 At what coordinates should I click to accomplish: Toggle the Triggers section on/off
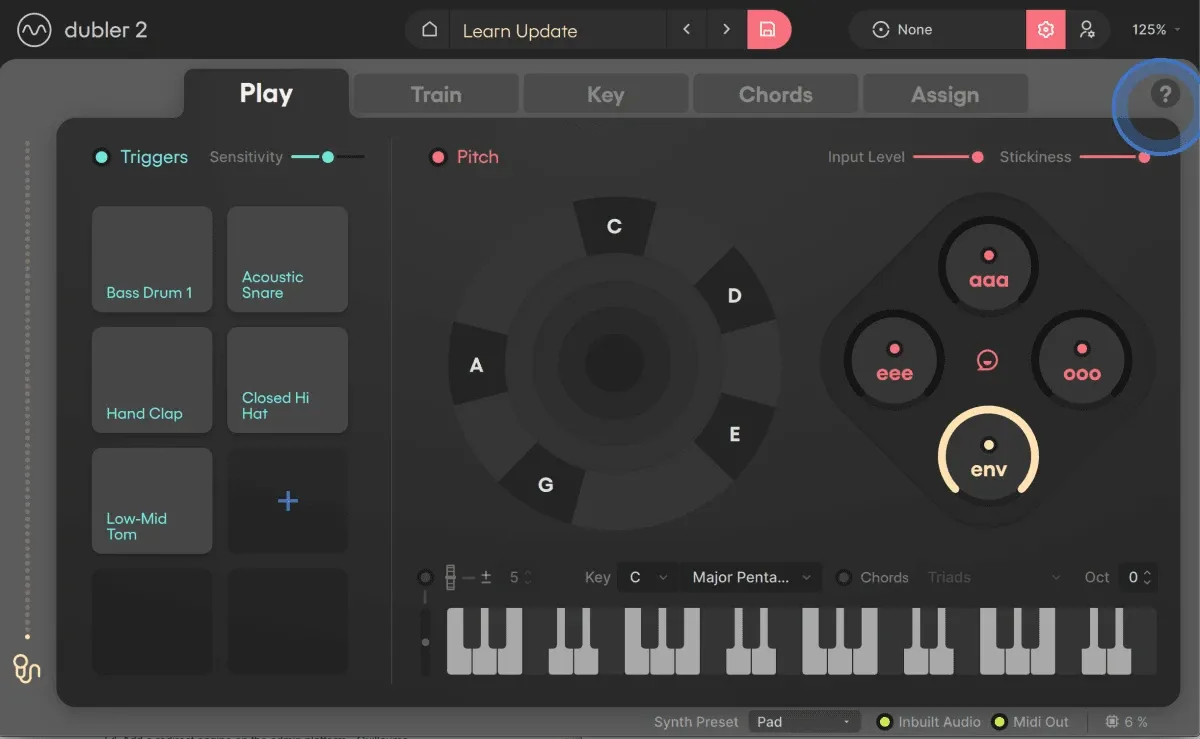101,157
